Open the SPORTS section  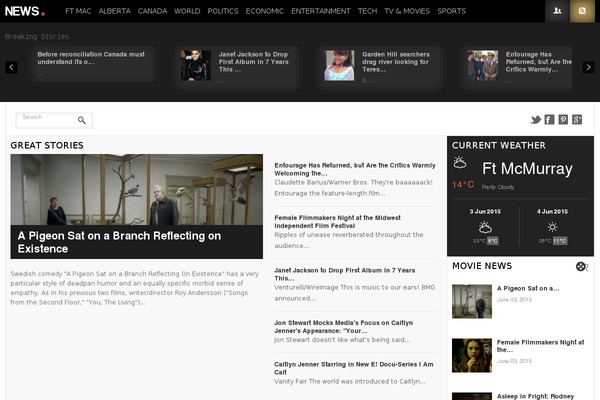(x=452, y=11)
